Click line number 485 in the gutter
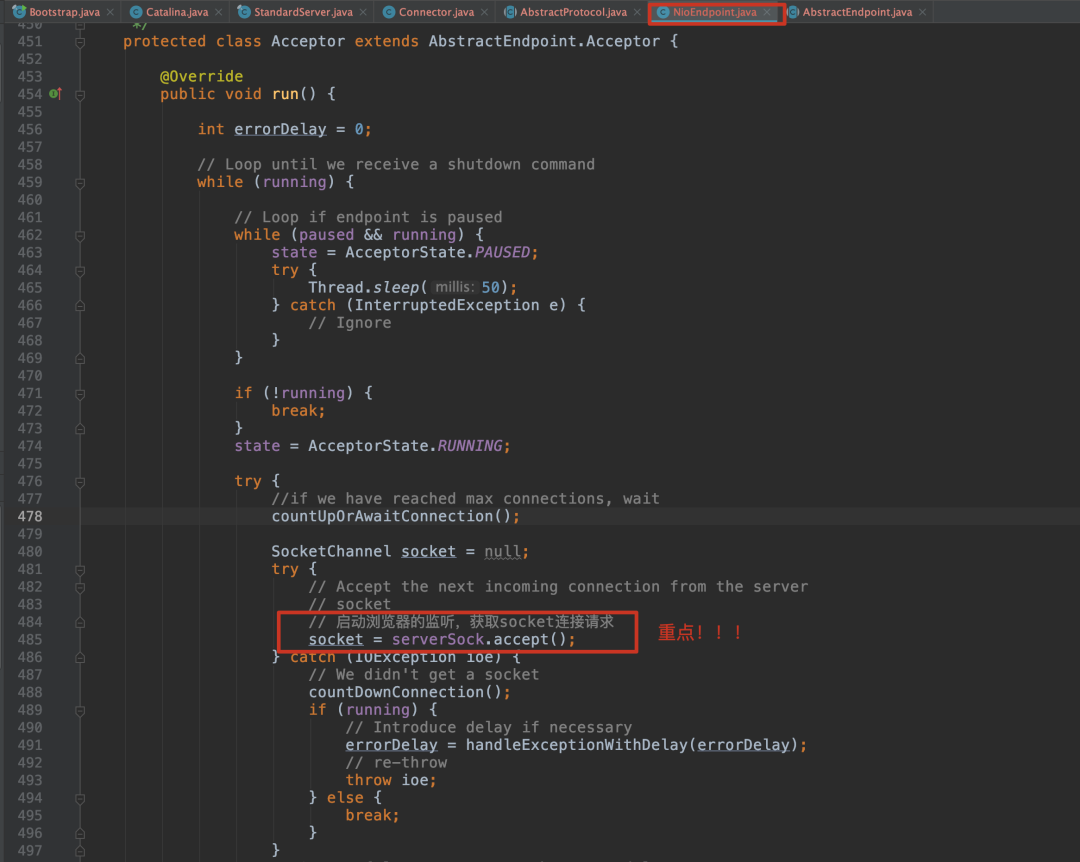The height and width of the screenshot is (862, 1080). [x=30, y=639]
